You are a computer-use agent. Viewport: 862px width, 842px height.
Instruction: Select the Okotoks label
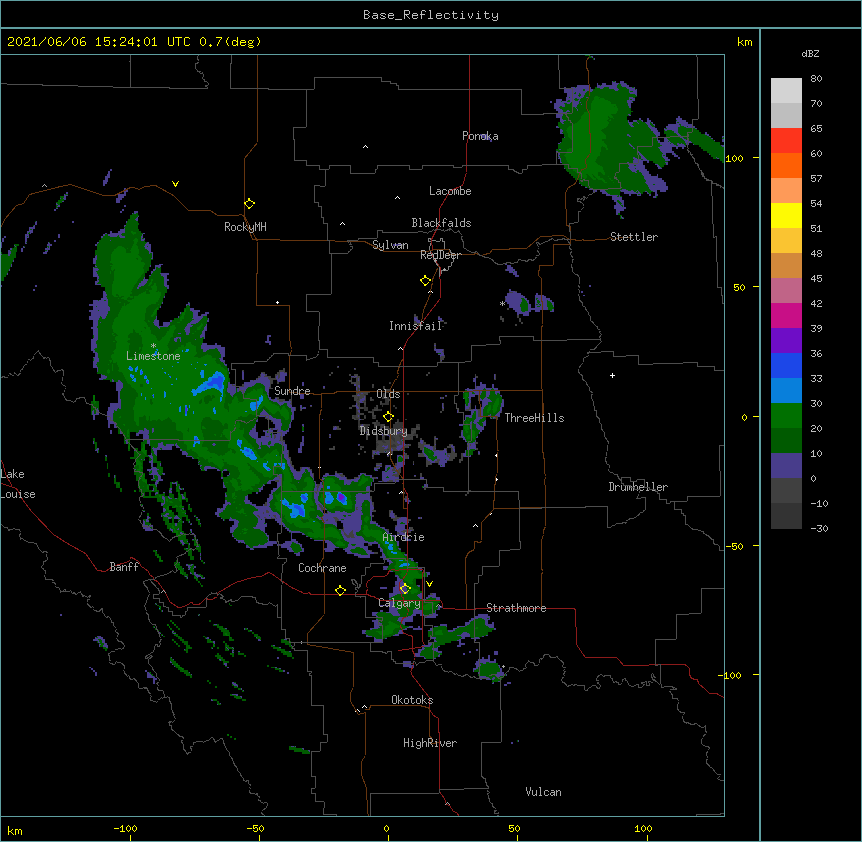(x=412, y=700)
